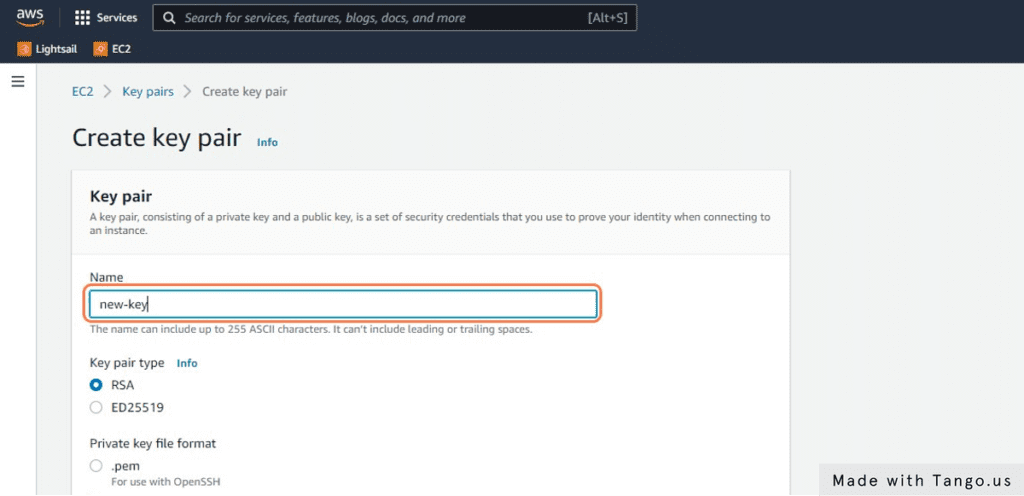Select the ED25519 key pair type

click(x=96, y=408)
